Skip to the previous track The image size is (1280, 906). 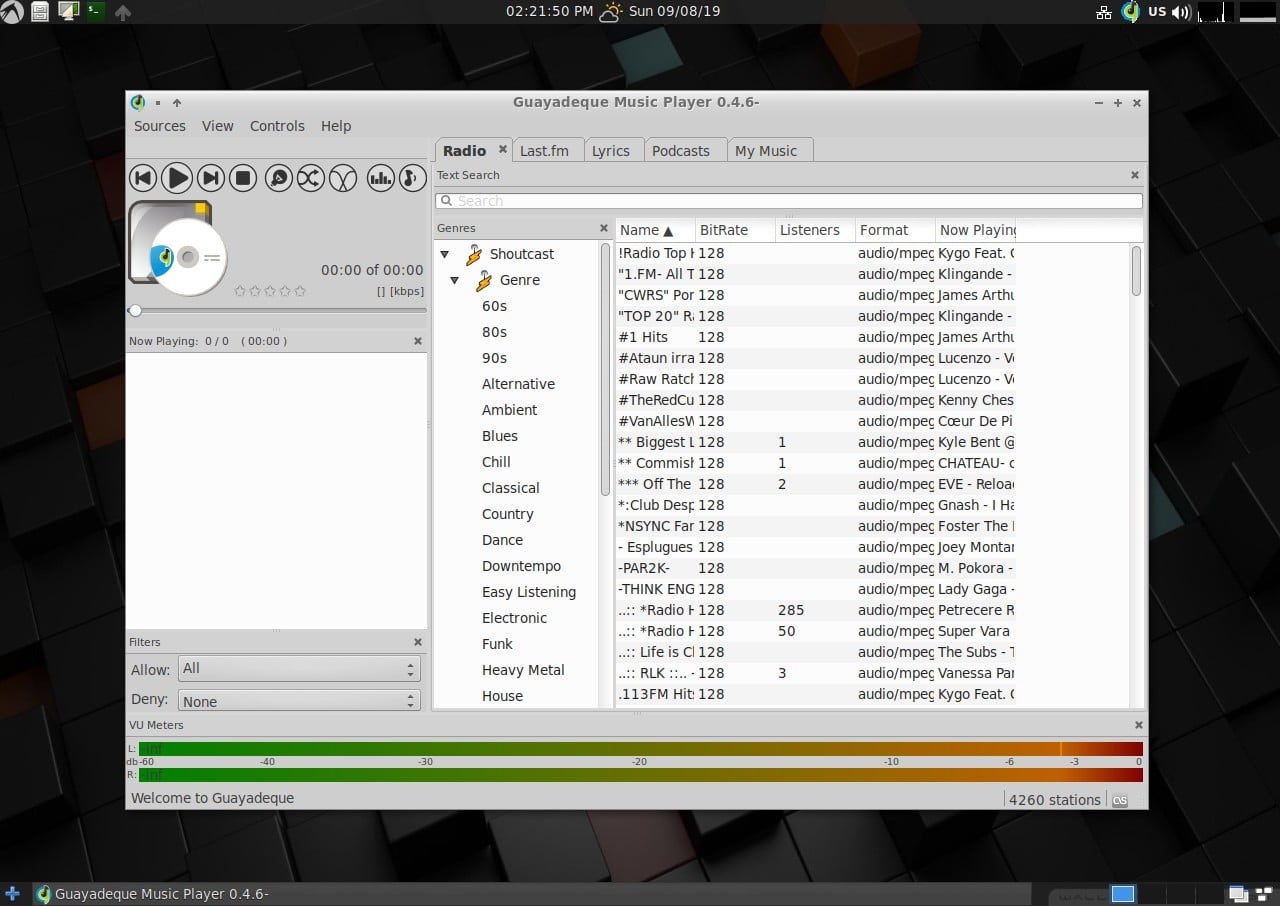click(x=143, y=177)
